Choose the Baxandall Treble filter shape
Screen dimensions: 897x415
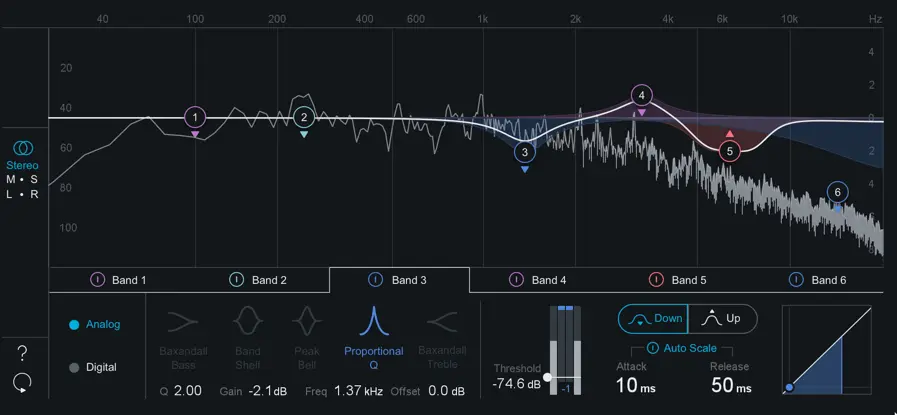tap(441, 321)
